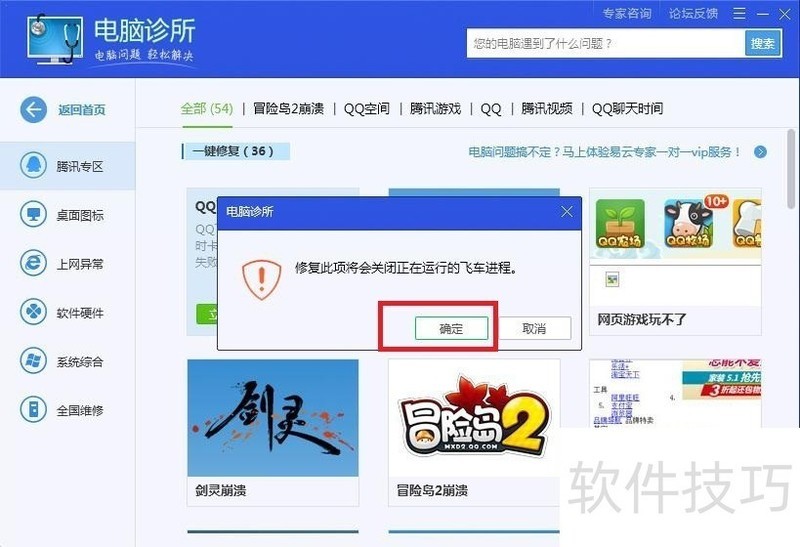Image resolution: width=800 pixels, height=547 pixels.
Task: Click 取消 to cancel the dialog
Action: (x=534, y=329)
